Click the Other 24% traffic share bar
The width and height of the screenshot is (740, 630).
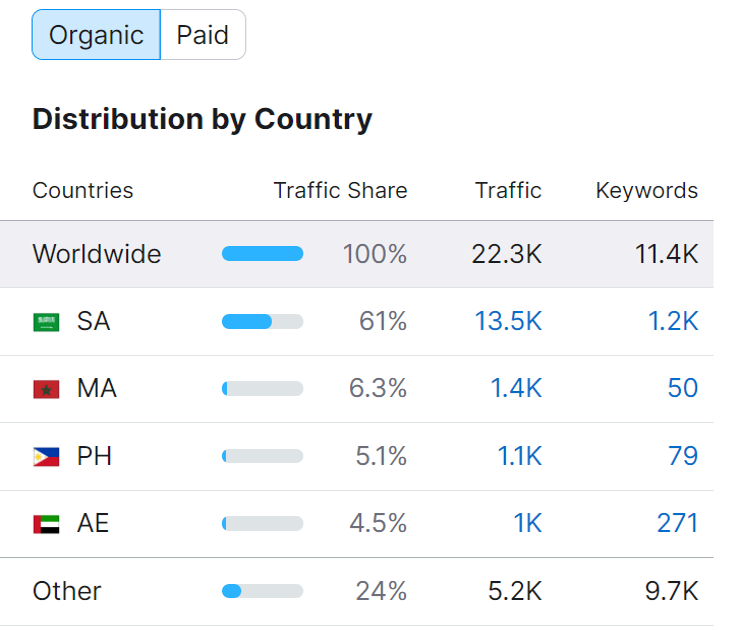[262, 591]
